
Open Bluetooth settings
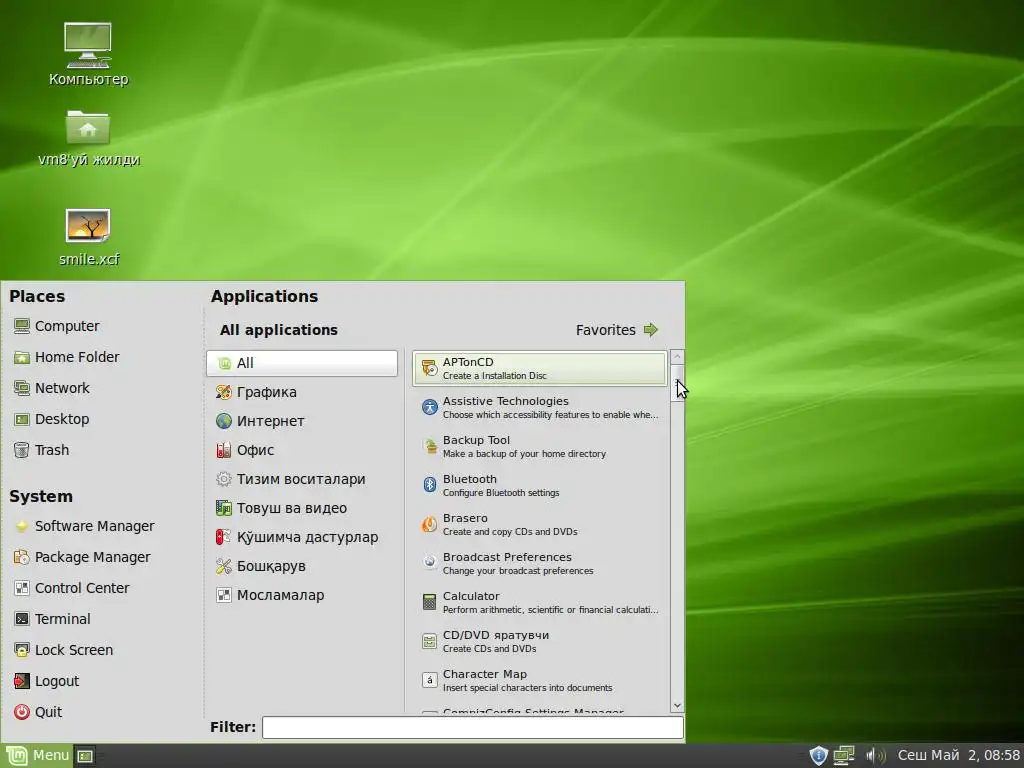(x=539, y=485)
